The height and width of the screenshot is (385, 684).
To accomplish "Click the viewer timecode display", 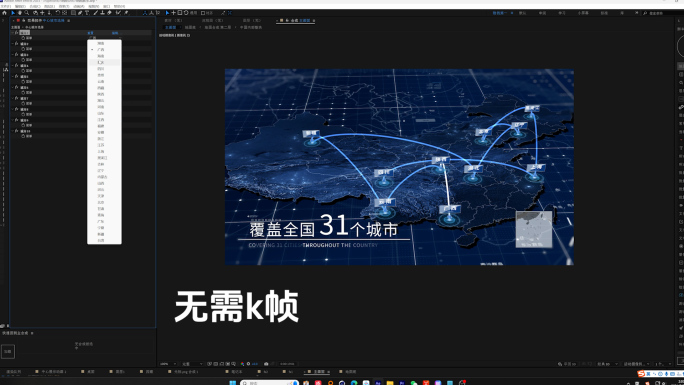I will coord(287,364).
